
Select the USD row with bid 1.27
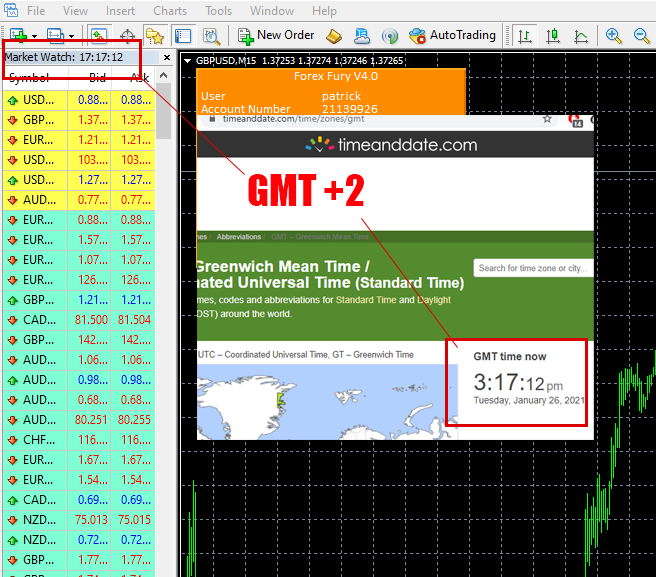(x=79, y=180)
